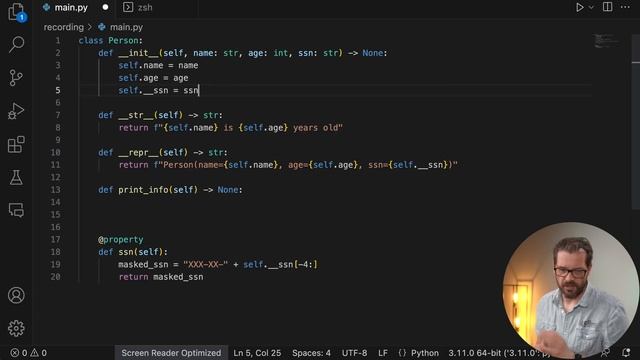Click the "XXX-XX-" string literal
Viewport: 640px width, 360px height.
[x=206, y=264]
